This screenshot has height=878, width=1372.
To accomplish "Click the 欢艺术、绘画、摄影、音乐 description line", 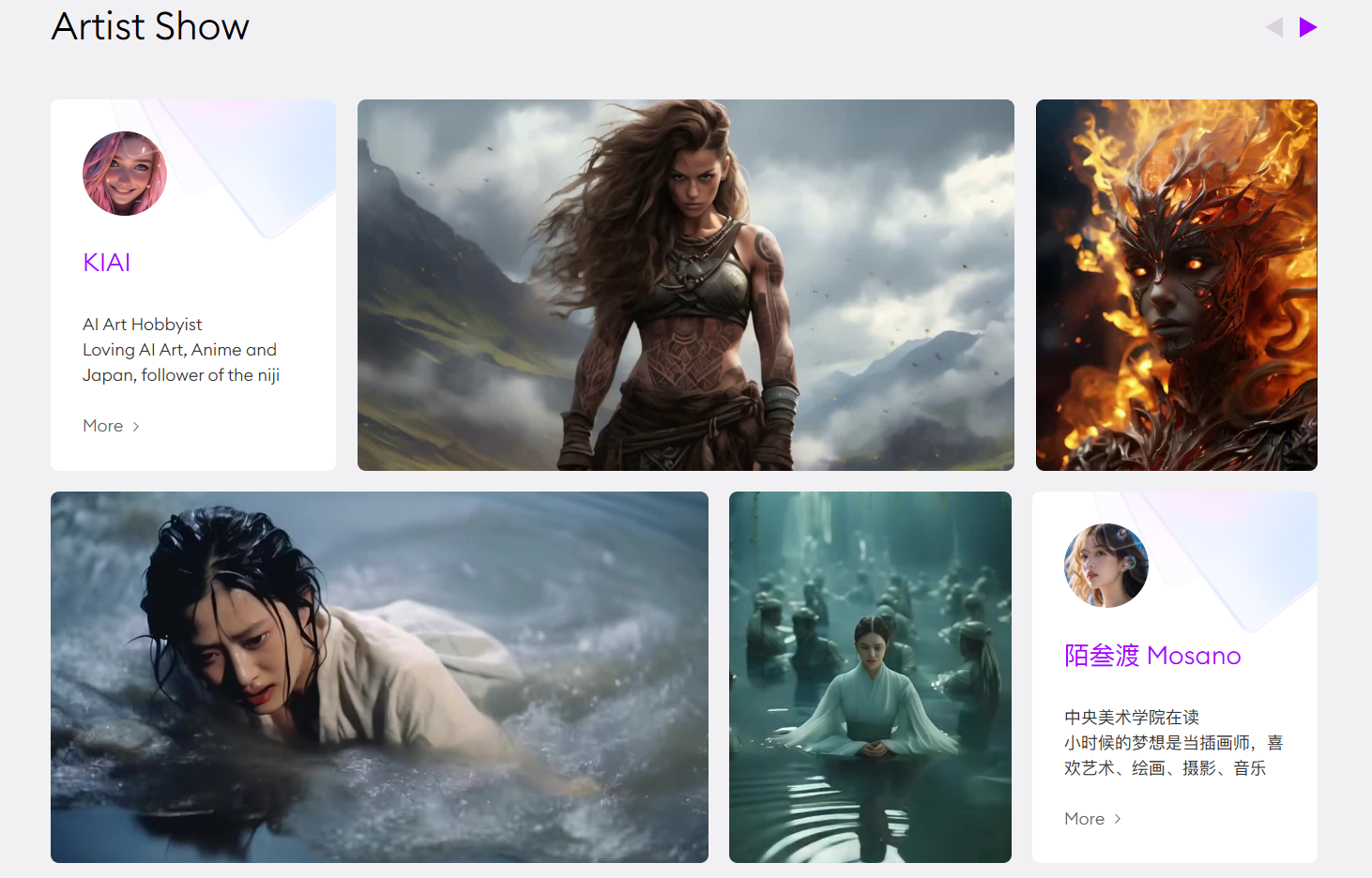I will [1165, 768].
